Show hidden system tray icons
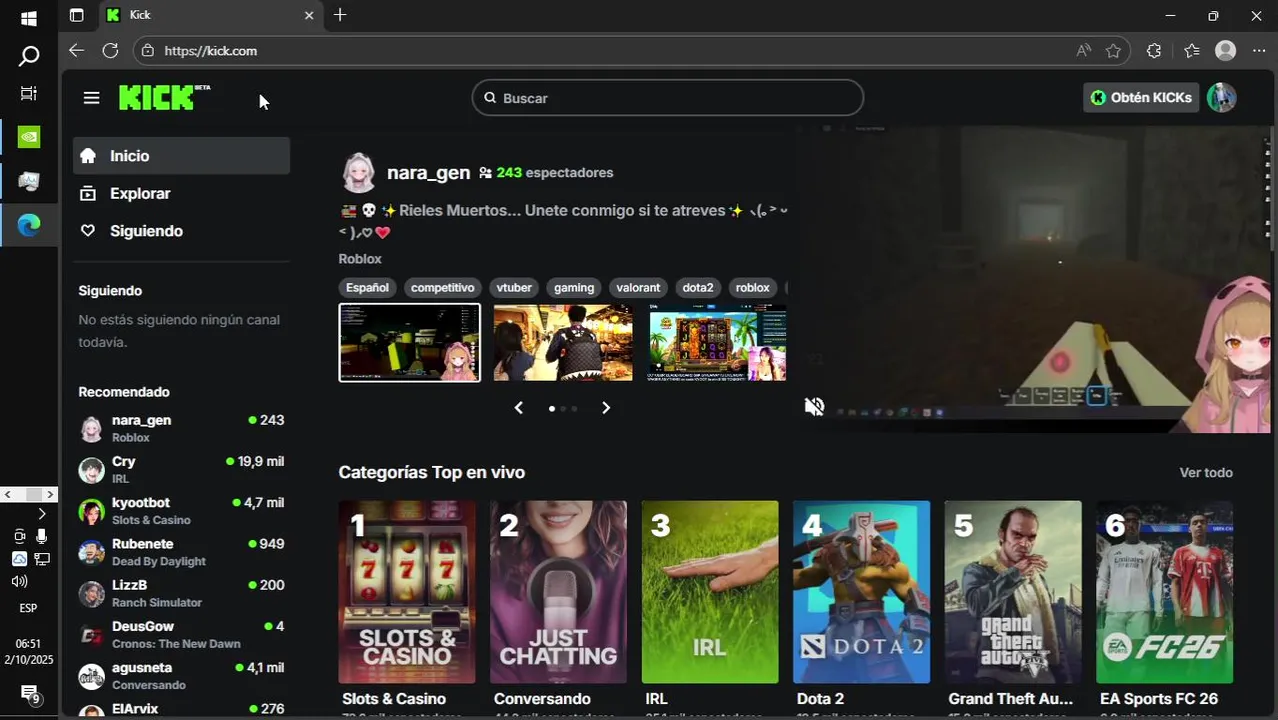1278x720 pixels. click(x=41, y=514)
